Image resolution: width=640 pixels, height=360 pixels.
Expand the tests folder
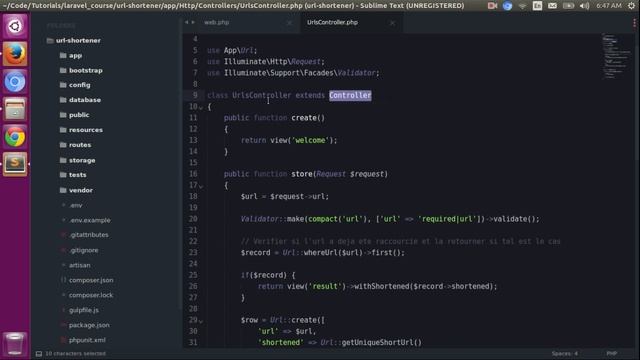[x=73, y=175]
